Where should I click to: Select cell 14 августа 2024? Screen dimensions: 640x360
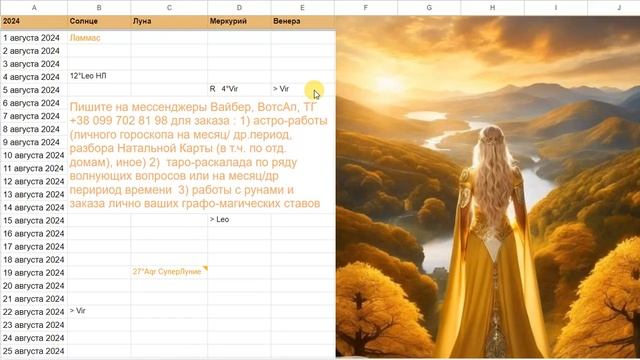[x=34, y=207]
